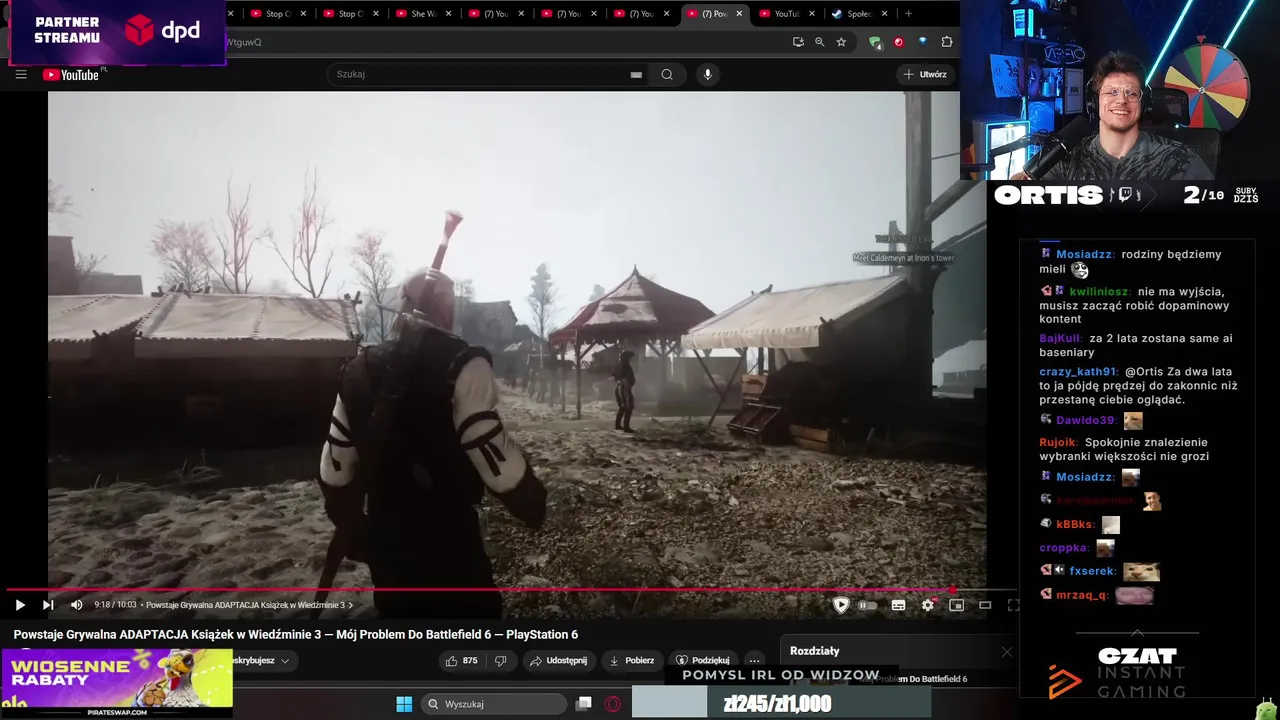Click the Wyszukaj taskbar search box
1280x720 pixels.
[494, 704]
